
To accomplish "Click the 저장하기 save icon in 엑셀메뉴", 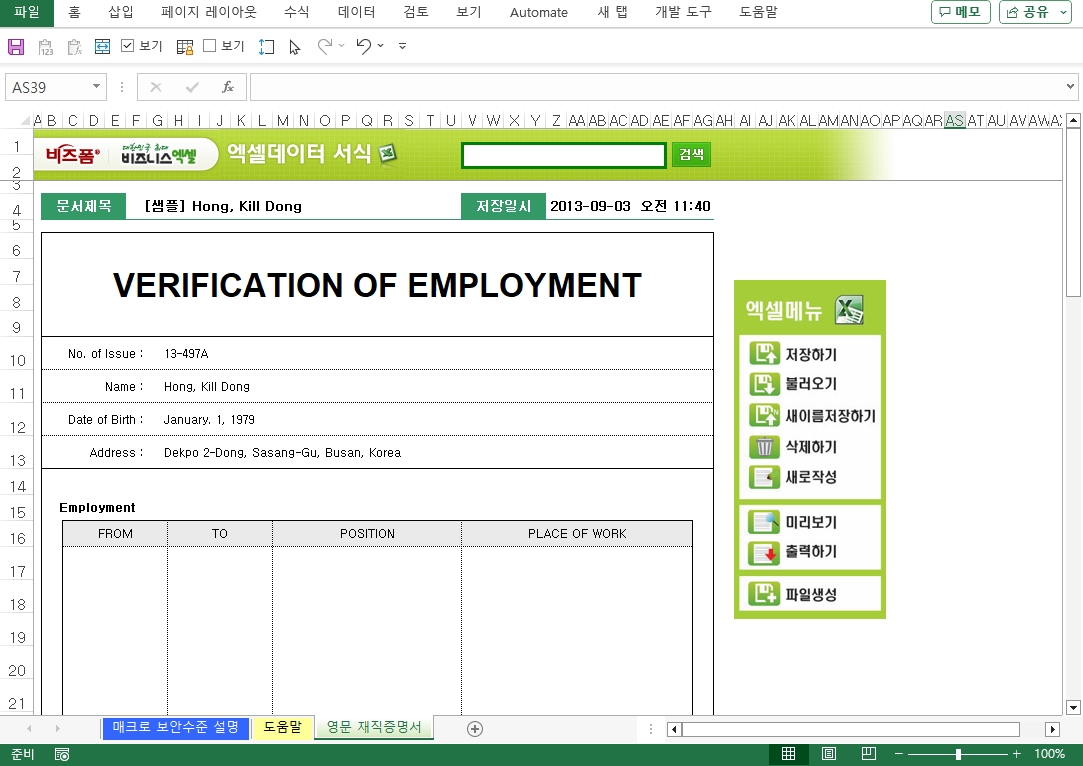I will (x=765, y=354).
